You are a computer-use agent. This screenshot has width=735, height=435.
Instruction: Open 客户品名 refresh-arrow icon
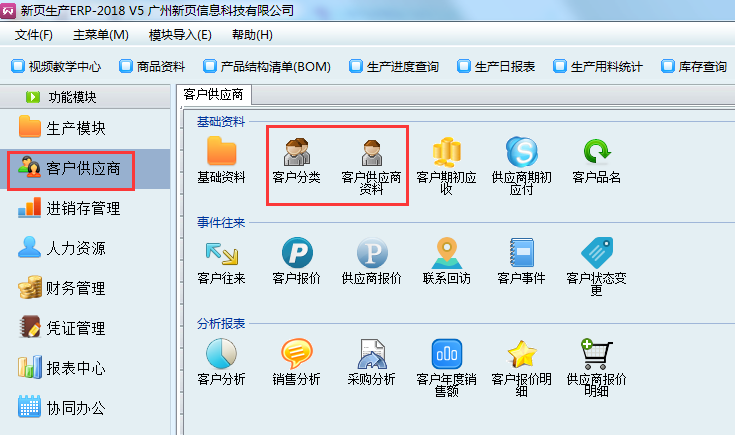596,151
